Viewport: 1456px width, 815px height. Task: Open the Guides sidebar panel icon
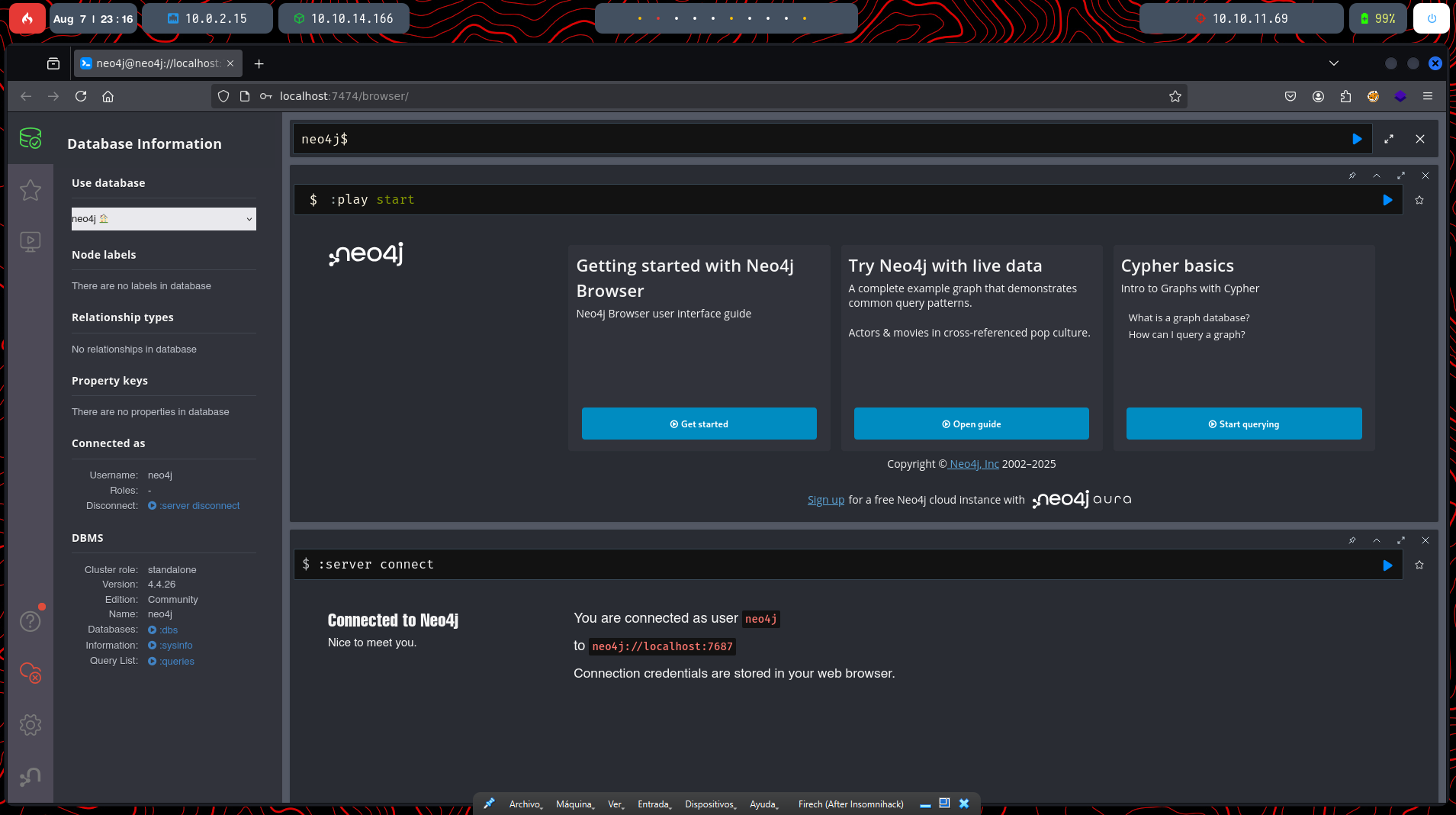pos(31,242)
